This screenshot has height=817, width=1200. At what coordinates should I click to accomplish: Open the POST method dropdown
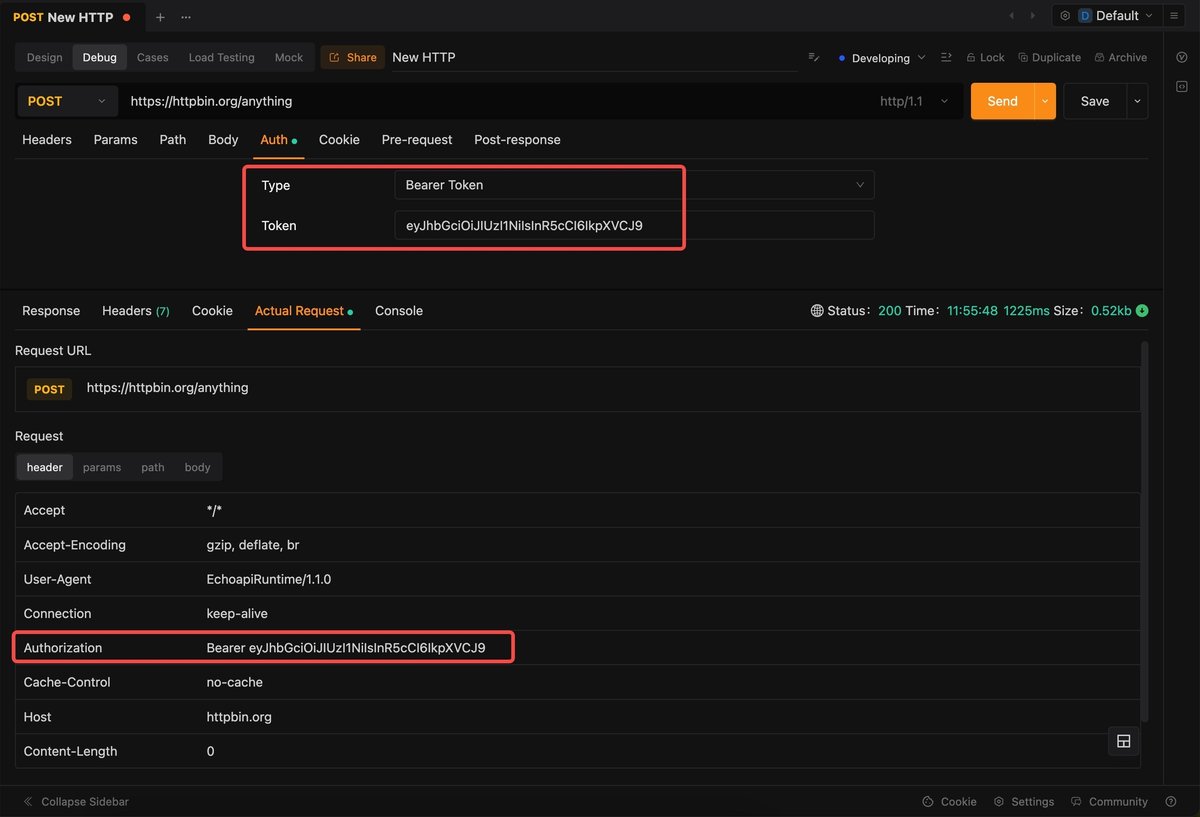(x=64, y=101)
